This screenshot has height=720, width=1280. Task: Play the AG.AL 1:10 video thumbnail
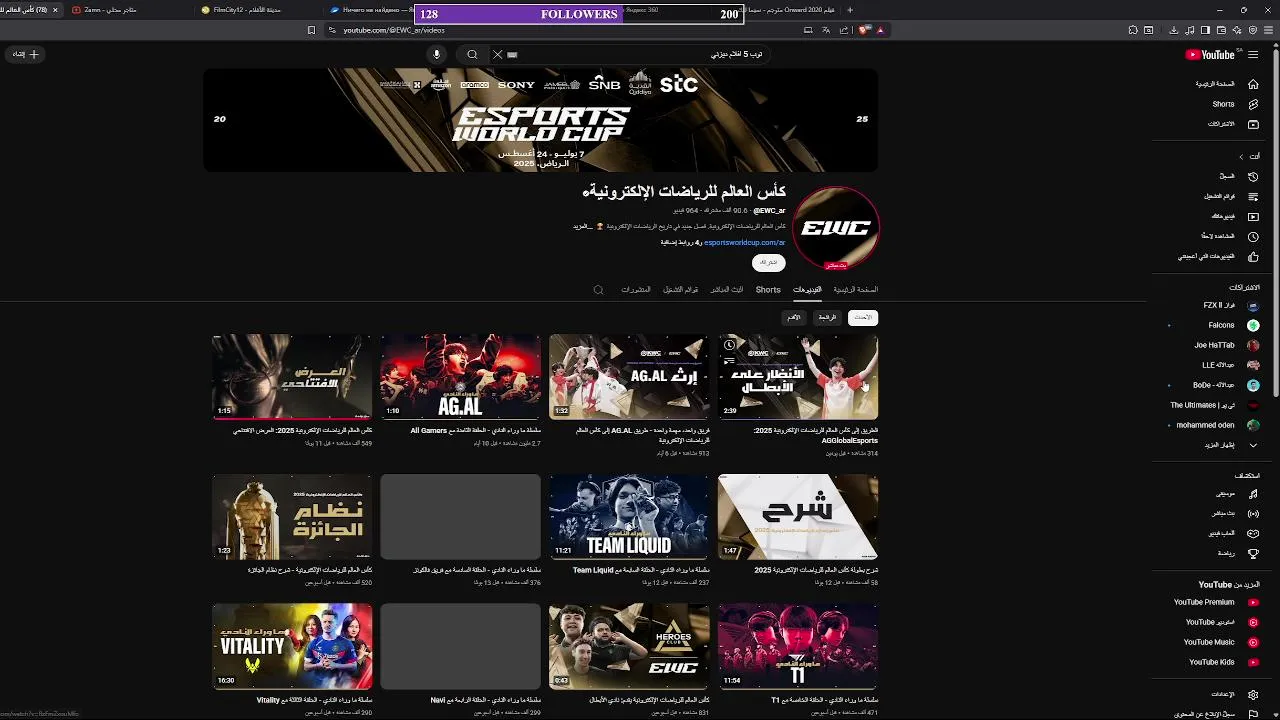460,377
